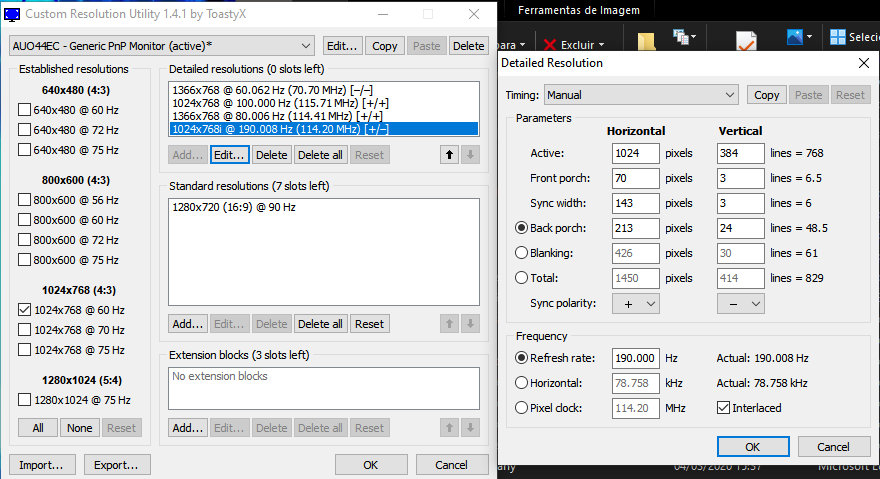Click the red X Excluir icon
The image size is (880, 479).
551,44
